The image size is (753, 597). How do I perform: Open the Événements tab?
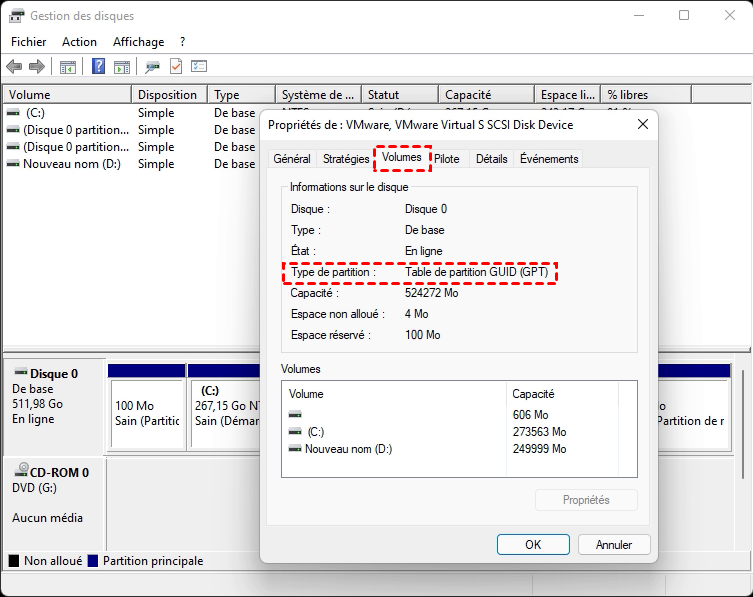click(549, 158)
